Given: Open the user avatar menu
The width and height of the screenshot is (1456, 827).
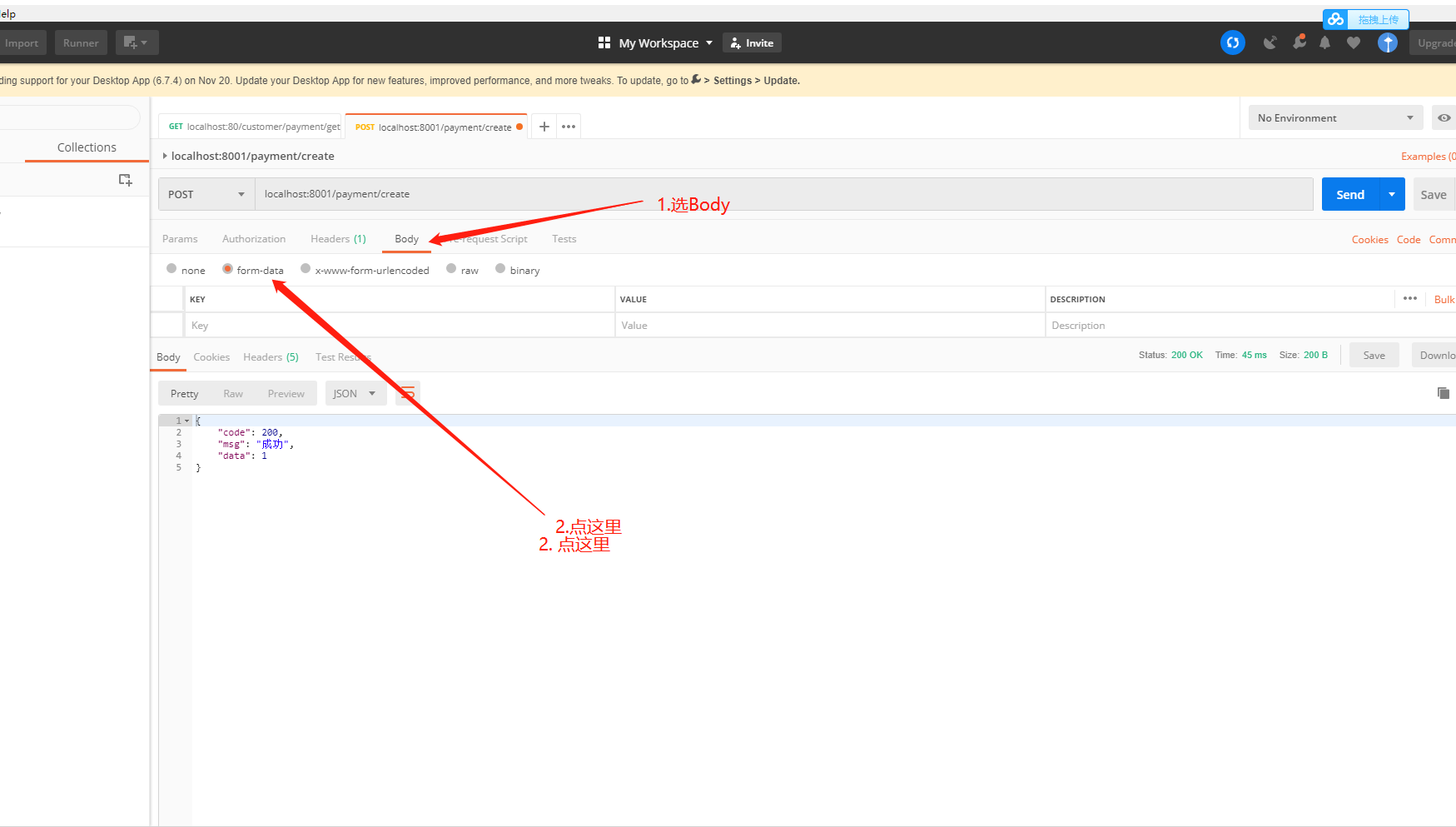Looking at the screenshot, I should (x=1388, y=42).
